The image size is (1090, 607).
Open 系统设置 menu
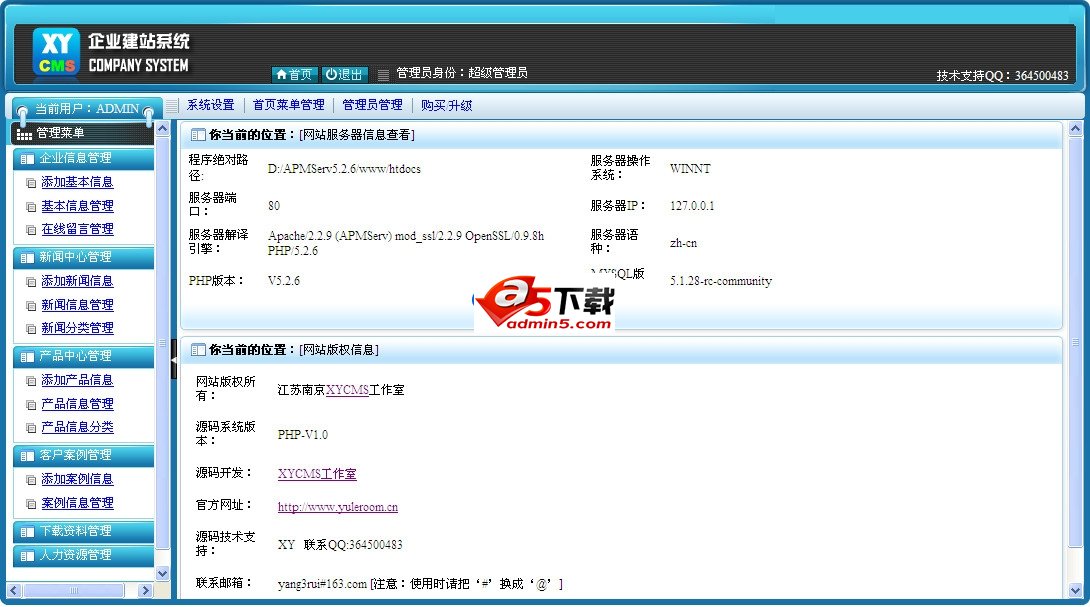[x=211, y=105]
